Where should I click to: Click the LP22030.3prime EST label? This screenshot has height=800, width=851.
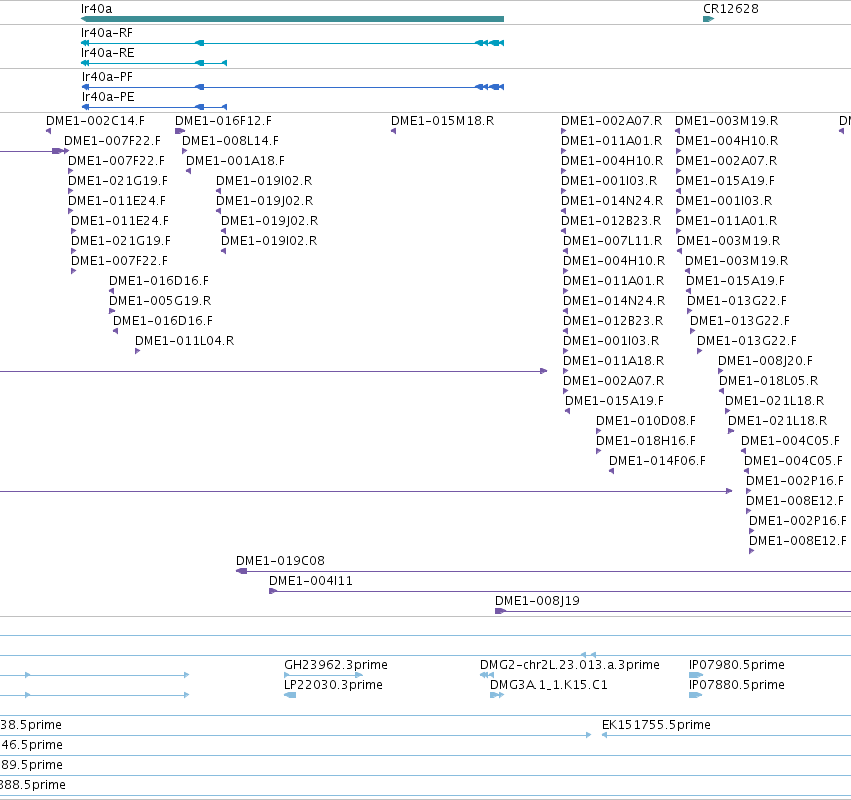pyautogui.click(x=333, y=685)
